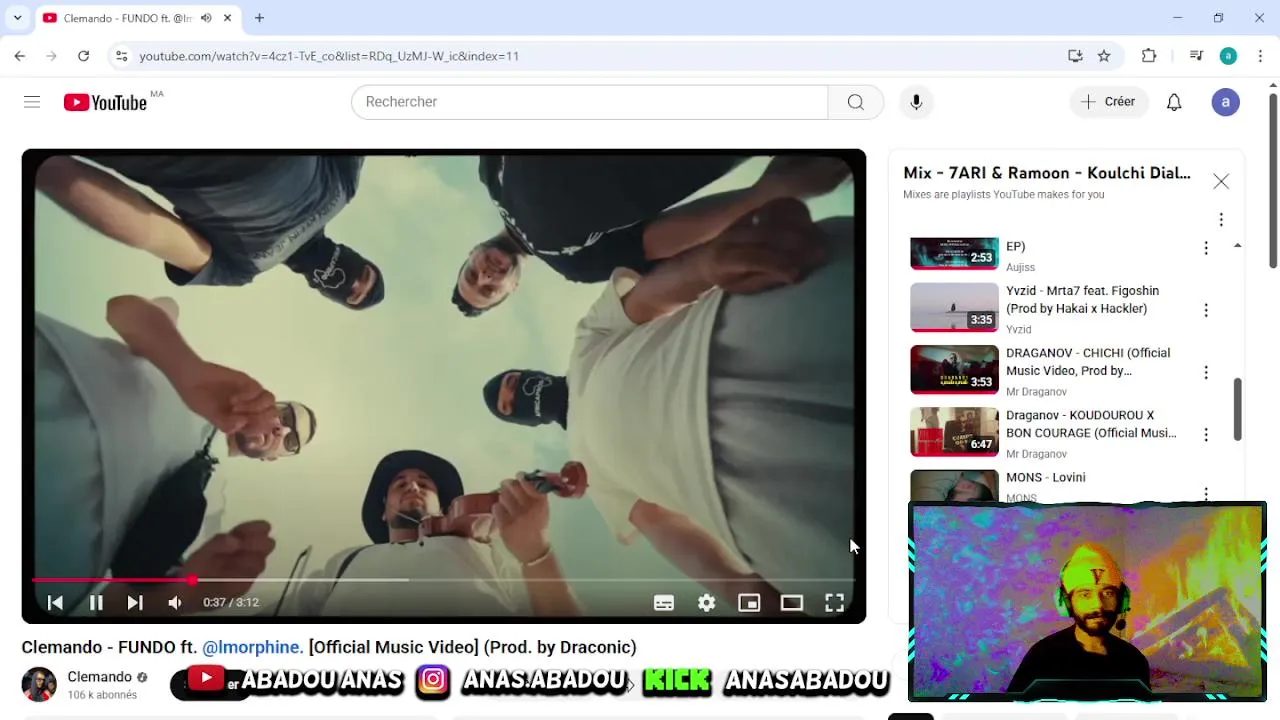1280x720 pixels.
Task: Toggle theater mode
Action: pos(792,602)
